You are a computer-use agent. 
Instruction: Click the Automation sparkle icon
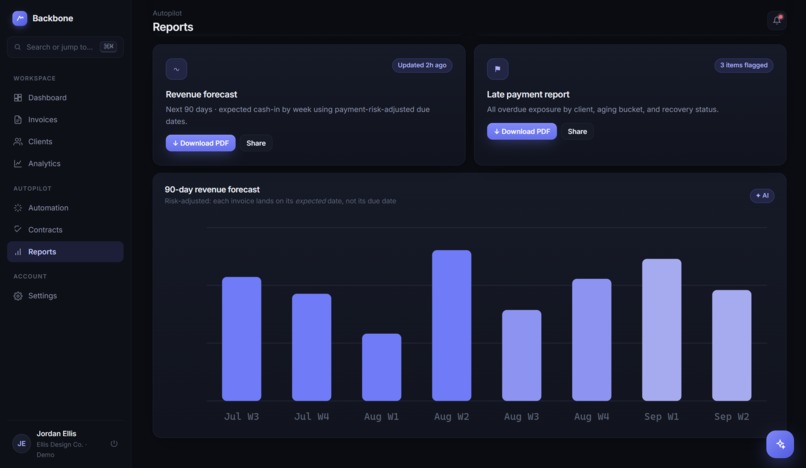tap(18, 208)
